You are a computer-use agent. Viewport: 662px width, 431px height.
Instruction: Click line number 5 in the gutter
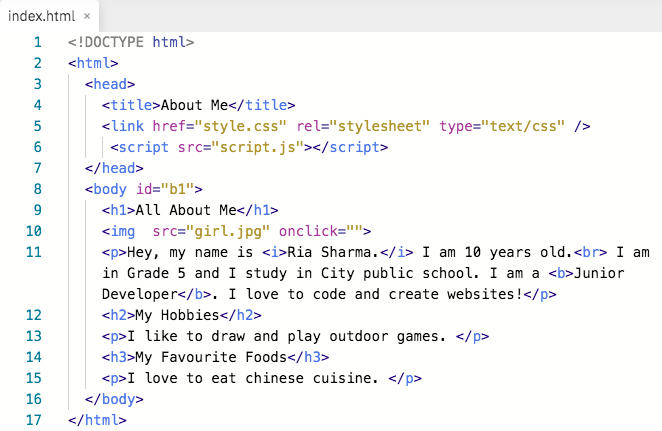(x=38, y=126)
